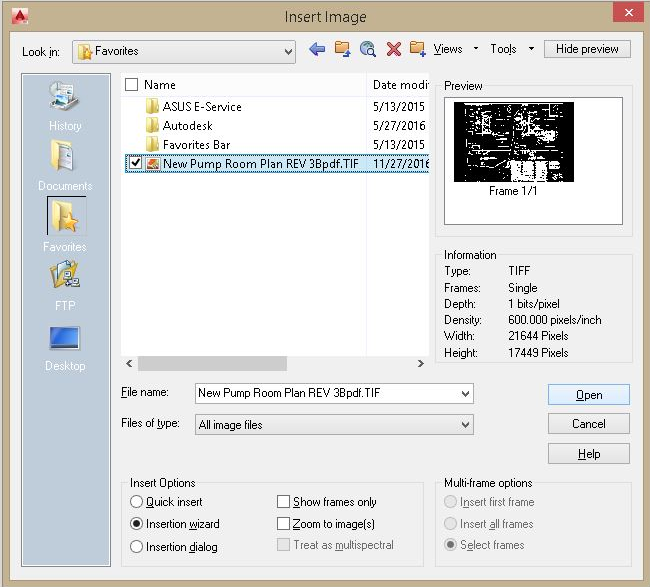Open the Tools menu
Screen dimensions: 650x587
tap(503, 49)
